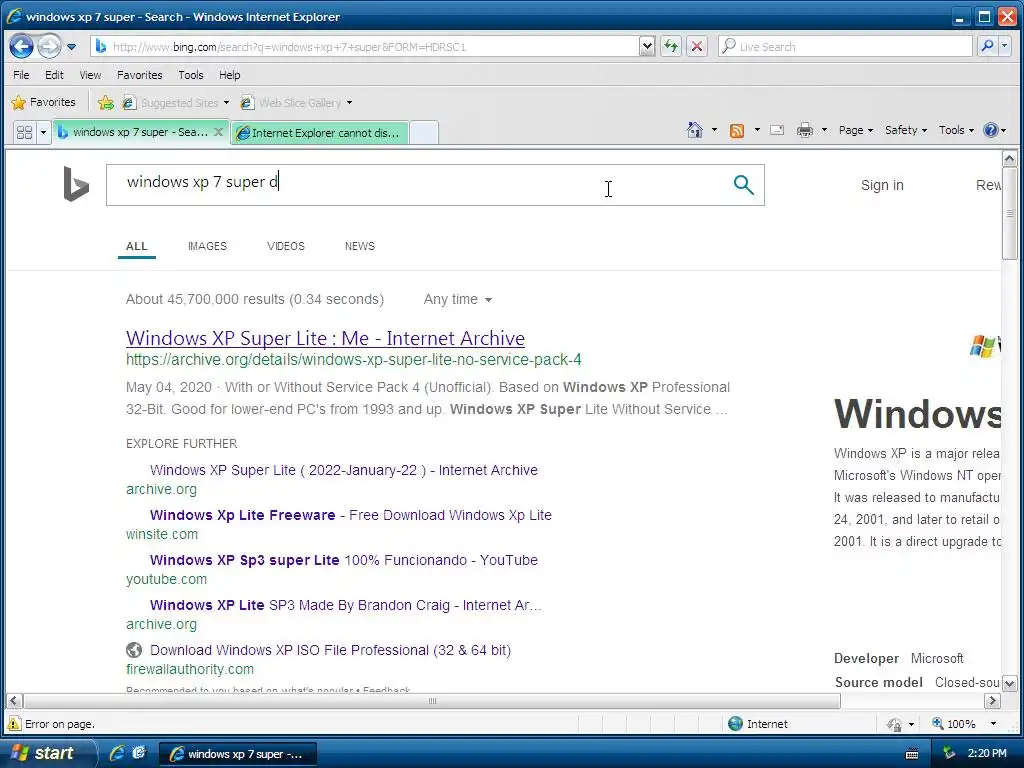Expand Web Slice Gallery dropdown arrow

coord(349,103)
